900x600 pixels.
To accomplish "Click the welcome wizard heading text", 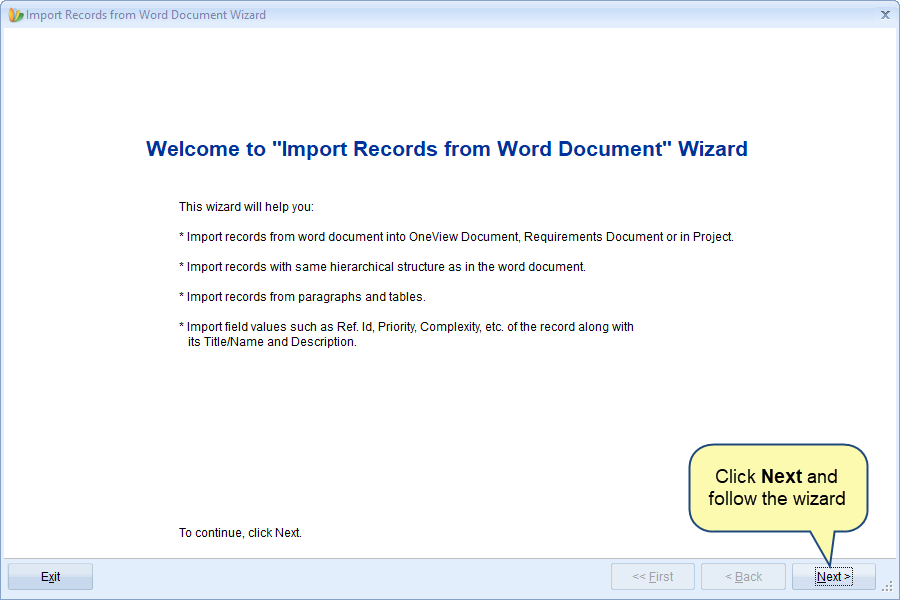I will coord(447,149).
